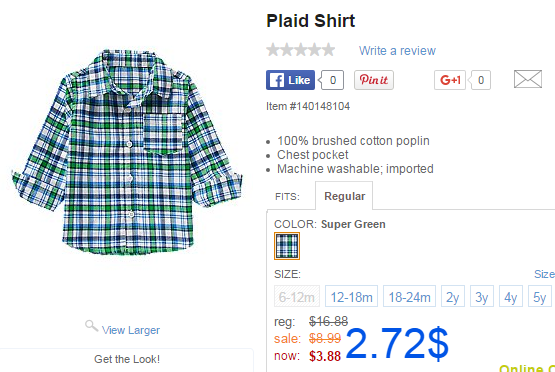Screen dimensions: 555x372
Task: Switch to the Regular fit tab
Action: tap(344, 196)
